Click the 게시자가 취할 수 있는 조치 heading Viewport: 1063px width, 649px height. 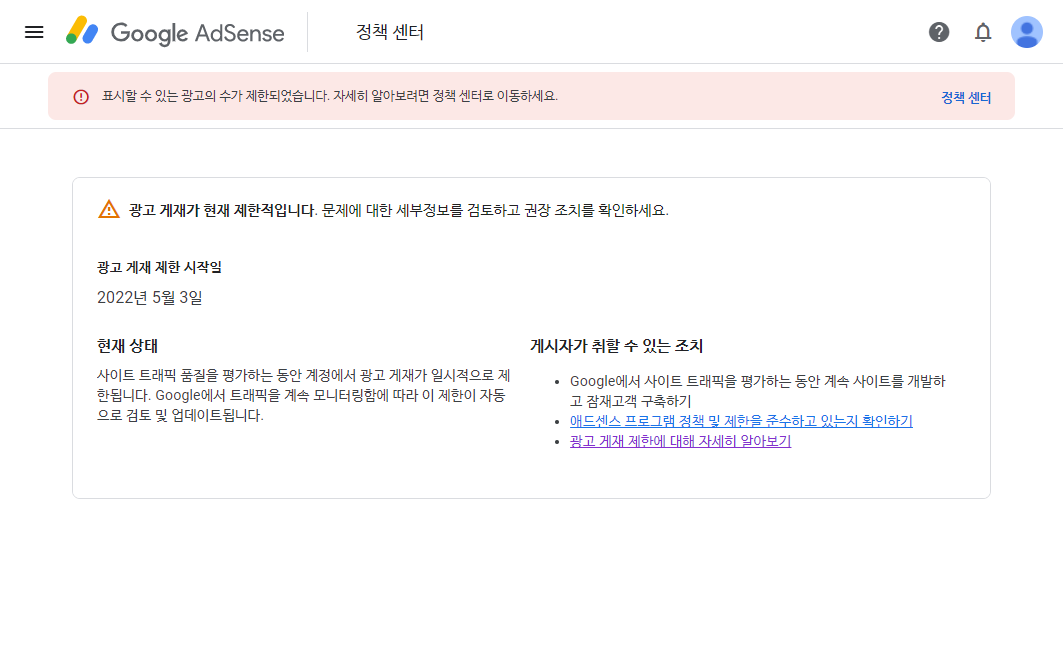[x=616, y=346]
